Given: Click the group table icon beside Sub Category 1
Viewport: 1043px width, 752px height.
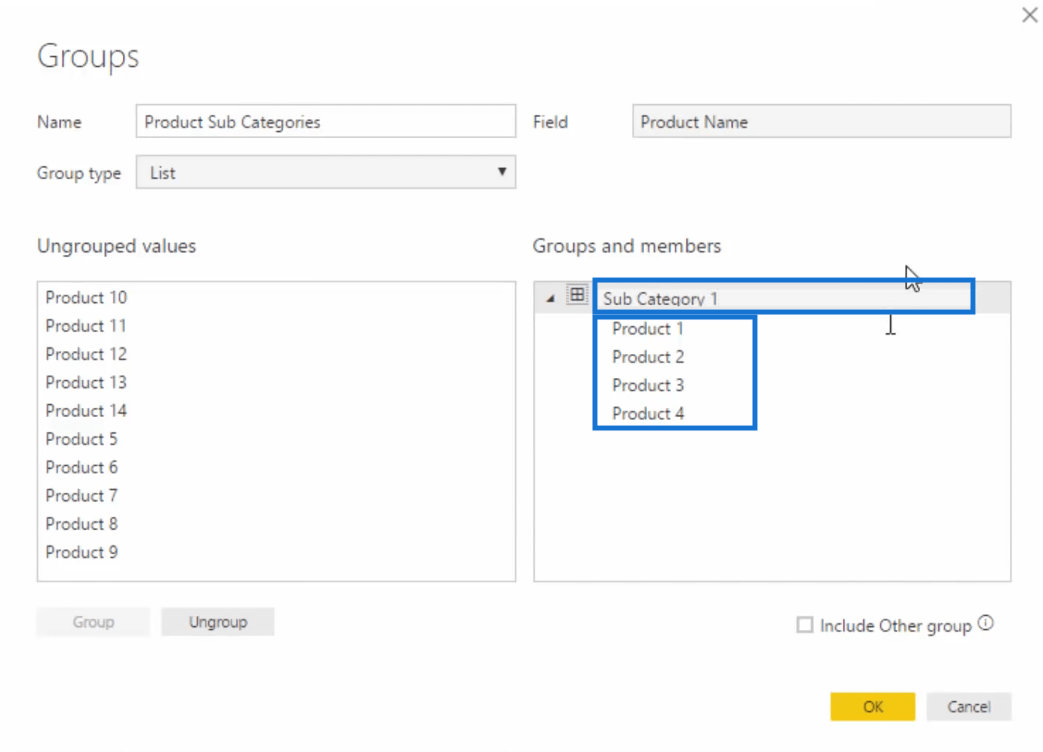Looking at the screenshot, I should pyautogui.click(x=577, y=295).
